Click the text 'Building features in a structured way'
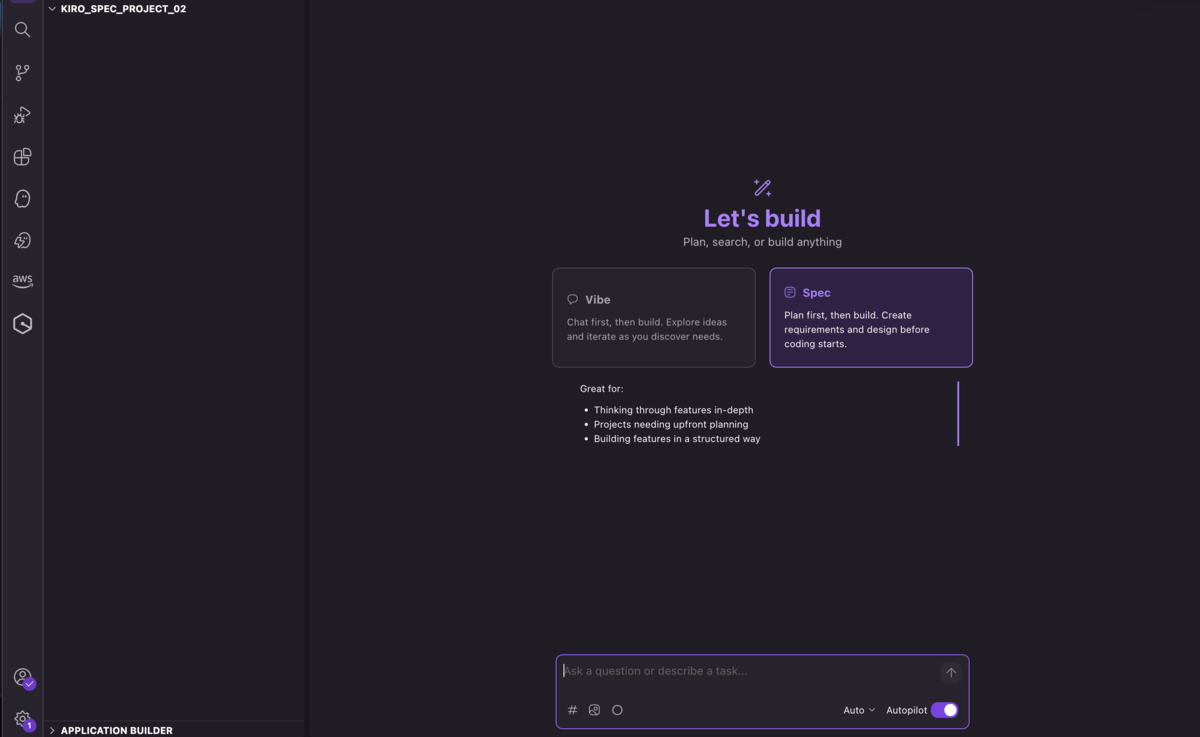The width and height of the screenshot is (1200, 737). tap(677, 439)
